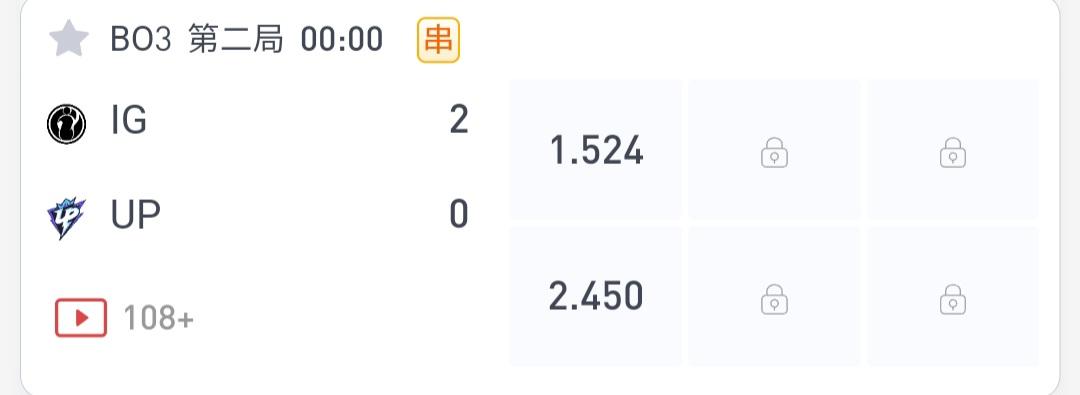Tap the last locked cell in UP's row
The image size is (1080, 395).
[x=953, y=296]
